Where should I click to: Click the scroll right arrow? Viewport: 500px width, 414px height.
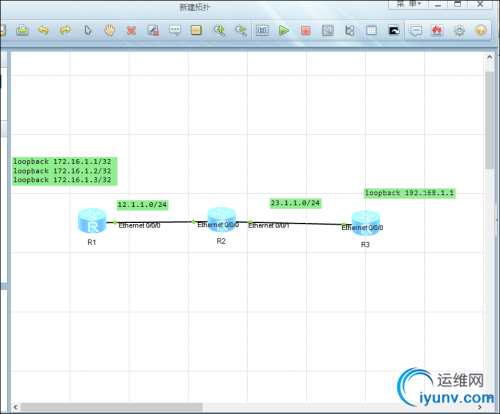pyautogui.click(x=480, y=407)
